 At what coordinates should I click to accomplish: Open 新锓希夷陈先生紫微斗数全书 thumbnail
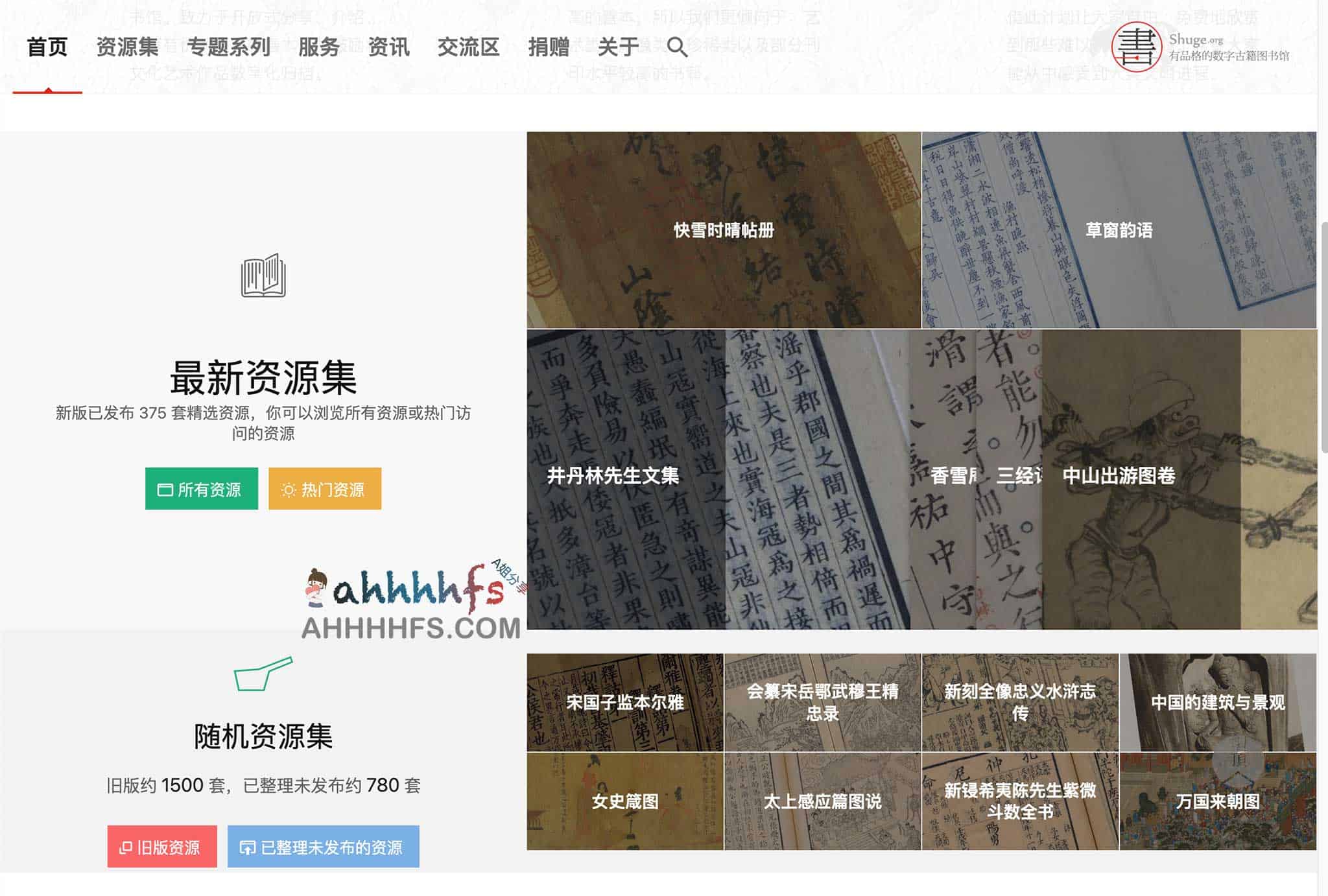tap(1021, 801)
